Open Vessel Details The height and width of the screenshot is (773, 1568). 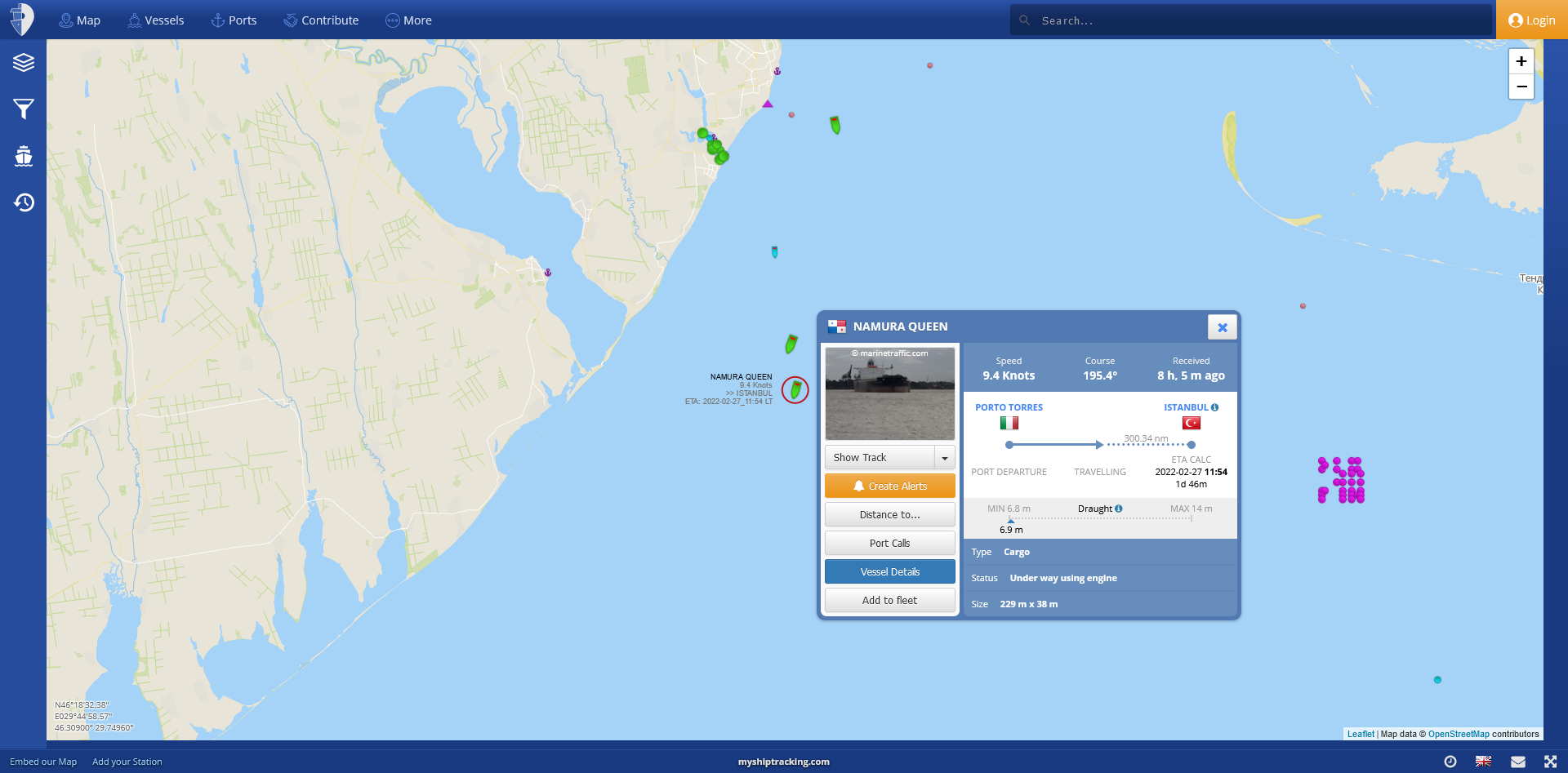tap(889, 572)
